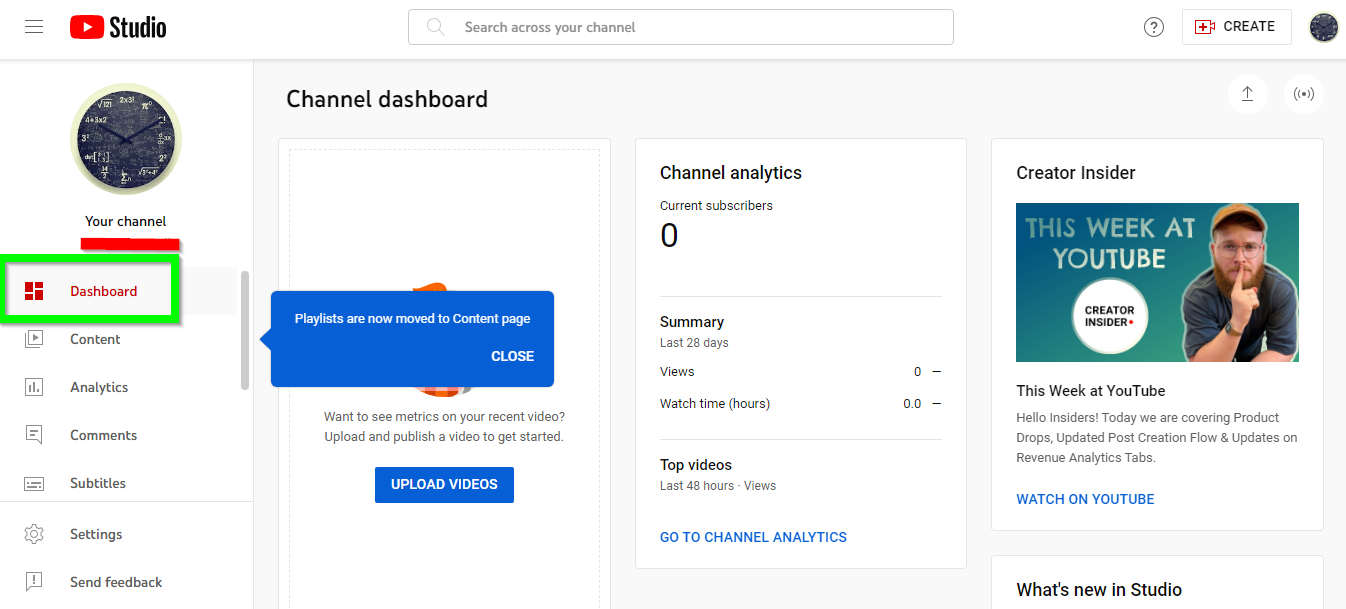Go to Analytics in the sidebar

pos(119,387)
